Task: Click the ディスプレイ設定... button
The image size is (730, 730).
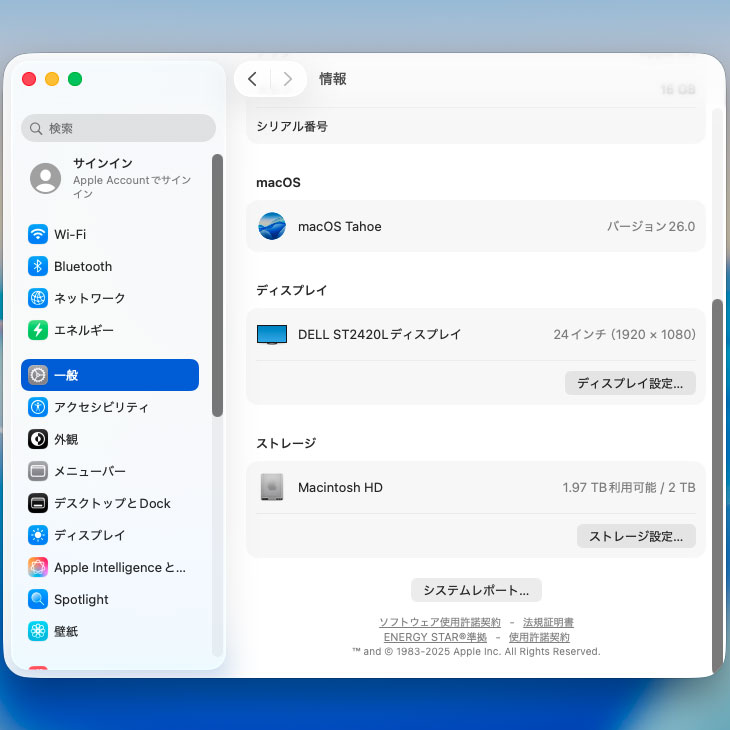Action: [630, 383]
